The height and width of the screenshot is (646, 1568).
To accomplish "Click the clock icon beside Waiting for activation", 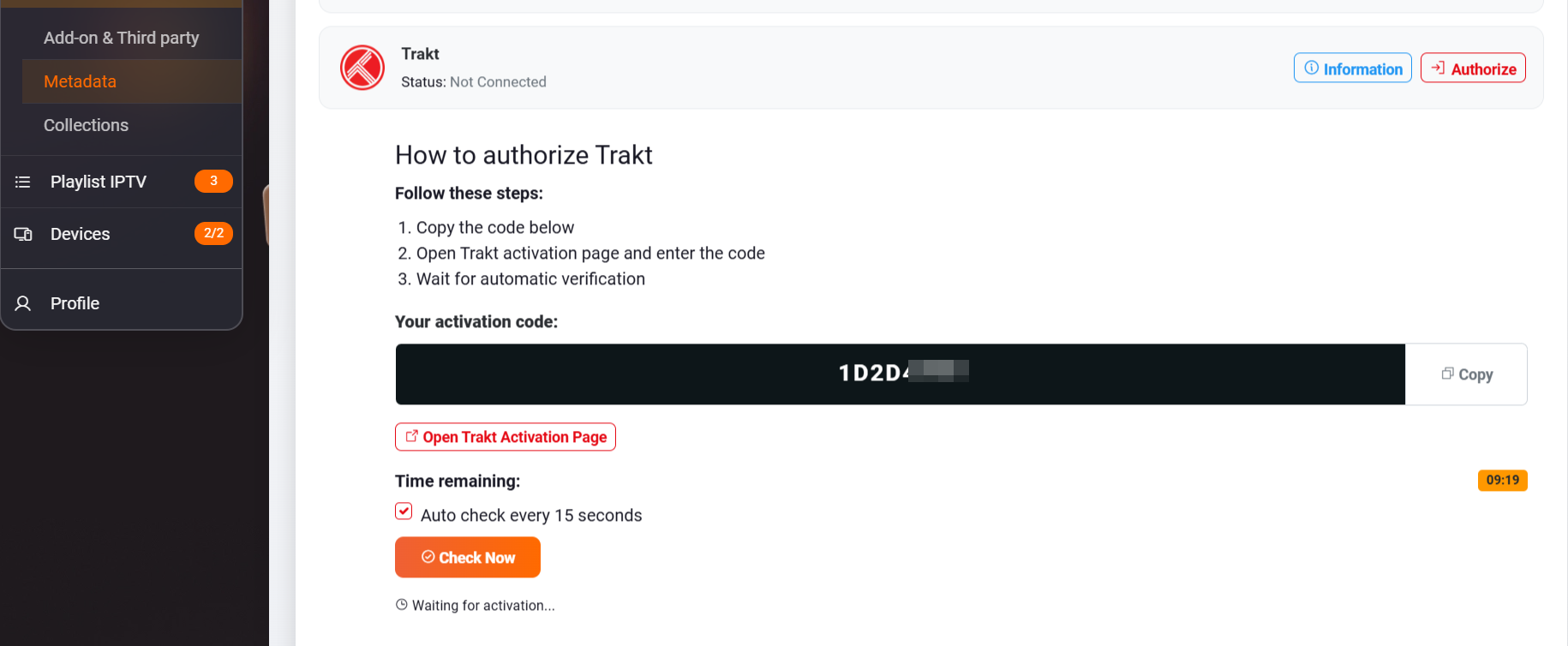I will pyautogui.click(x=401, y=604).
